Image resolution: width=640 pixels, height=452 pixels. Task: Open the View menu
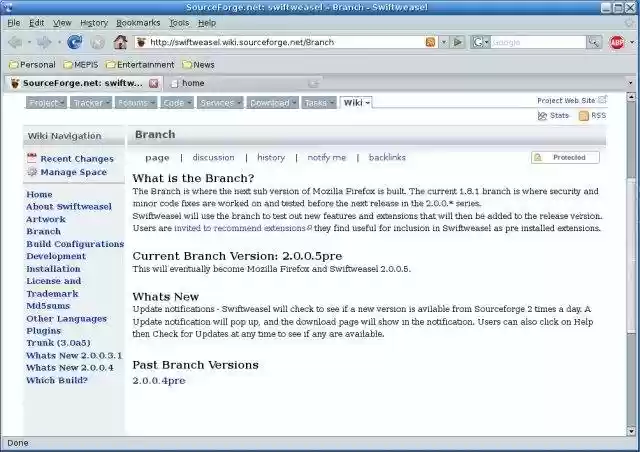[x=62, y=23]
